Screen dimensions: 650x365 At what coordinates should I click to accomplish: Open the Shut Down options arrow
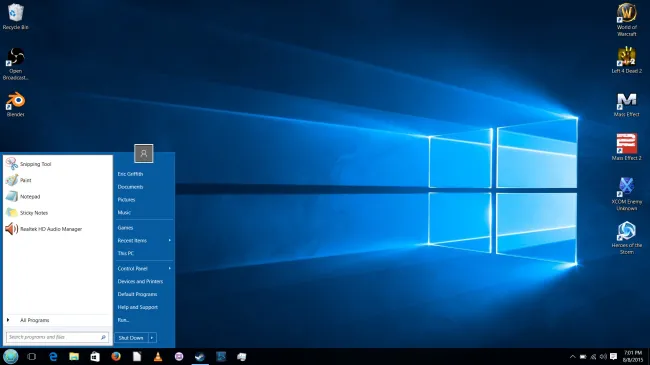pyautogui.click(x=152, y=338)
